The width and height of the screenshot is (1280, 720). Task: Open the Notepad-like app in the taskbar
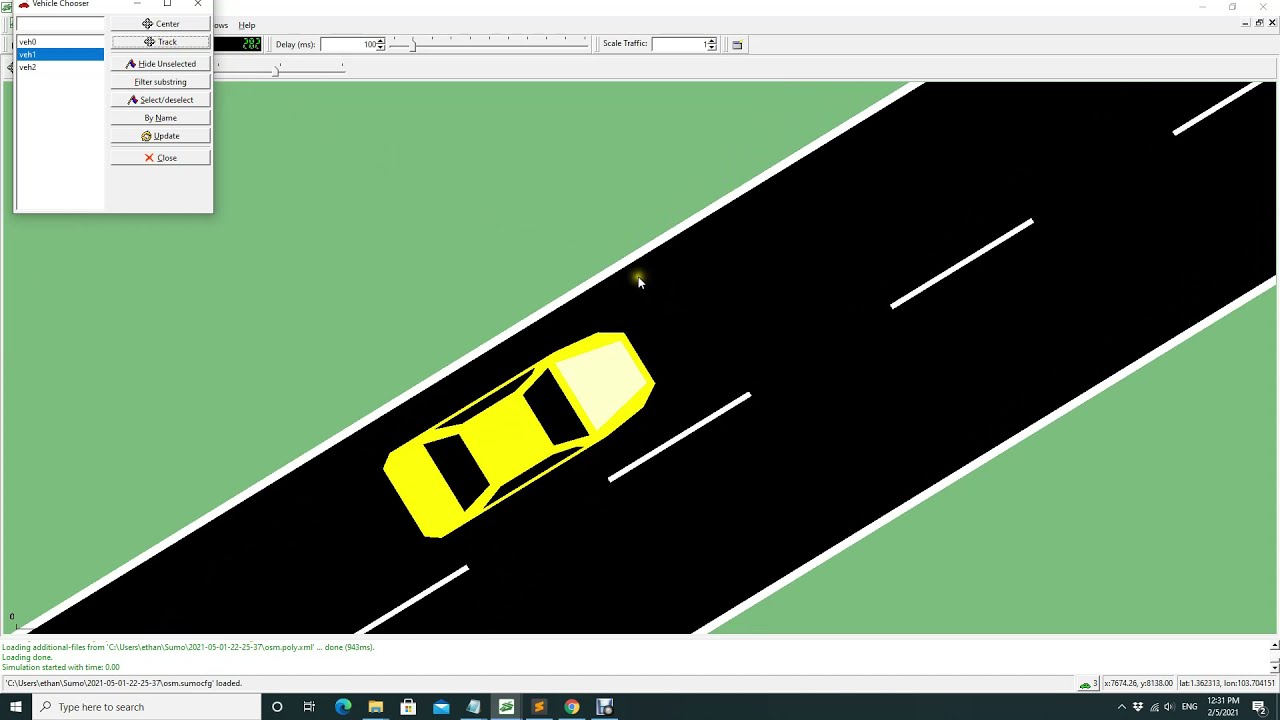(x=473, y=707)
